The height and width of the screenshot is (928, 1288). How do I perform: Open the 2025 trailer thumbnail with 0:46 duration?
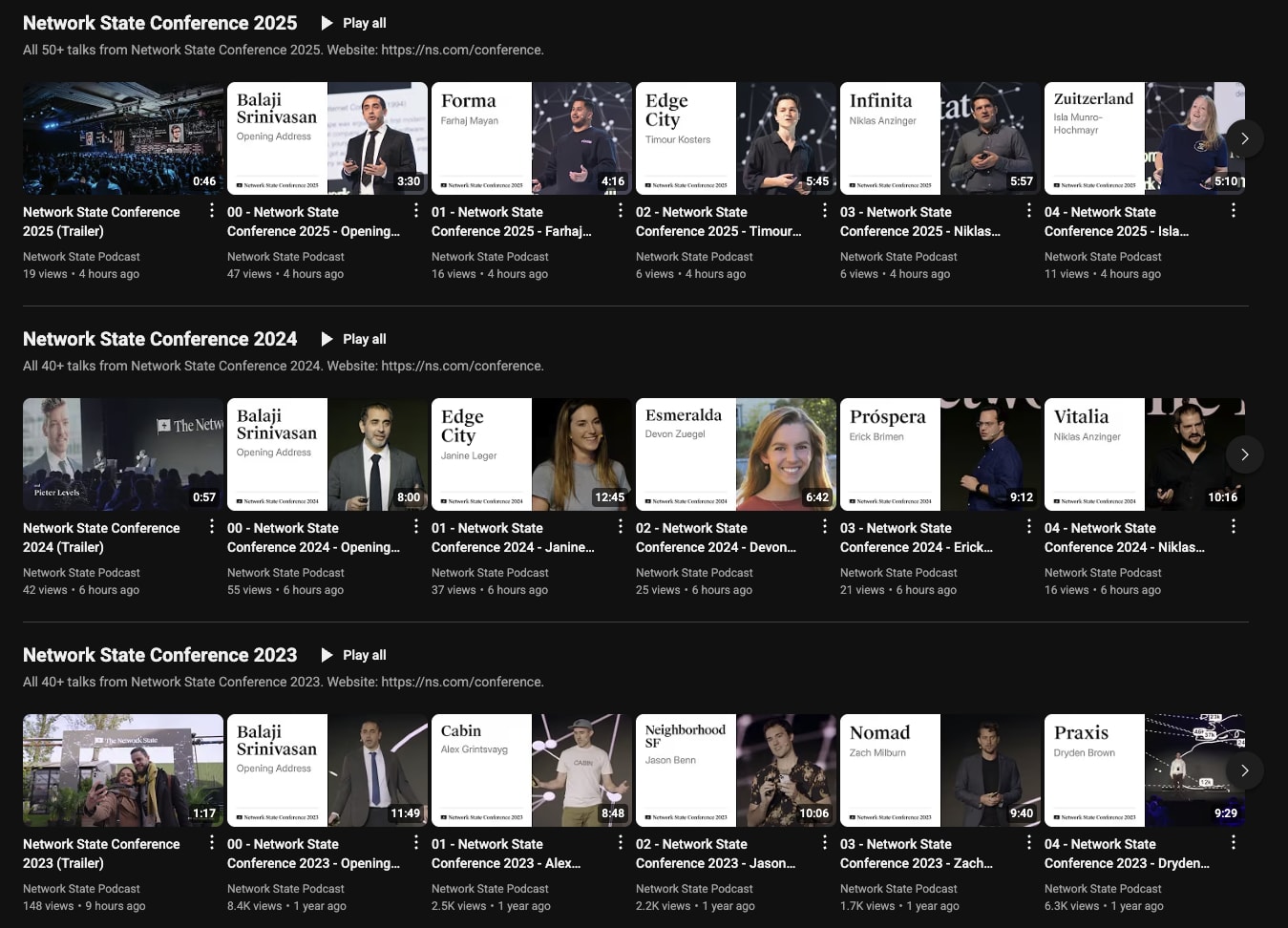[x=123, y=138]
